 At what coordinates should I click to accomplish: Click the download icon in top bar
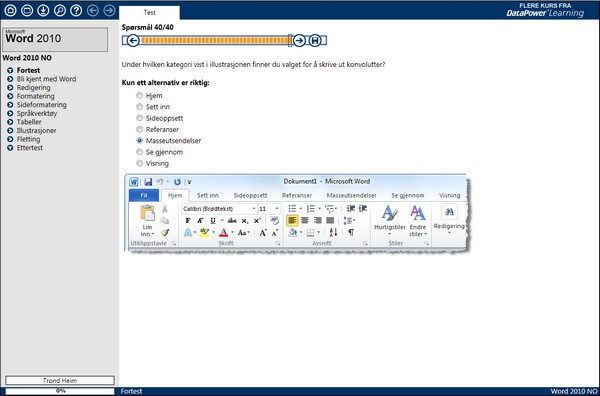43,10
